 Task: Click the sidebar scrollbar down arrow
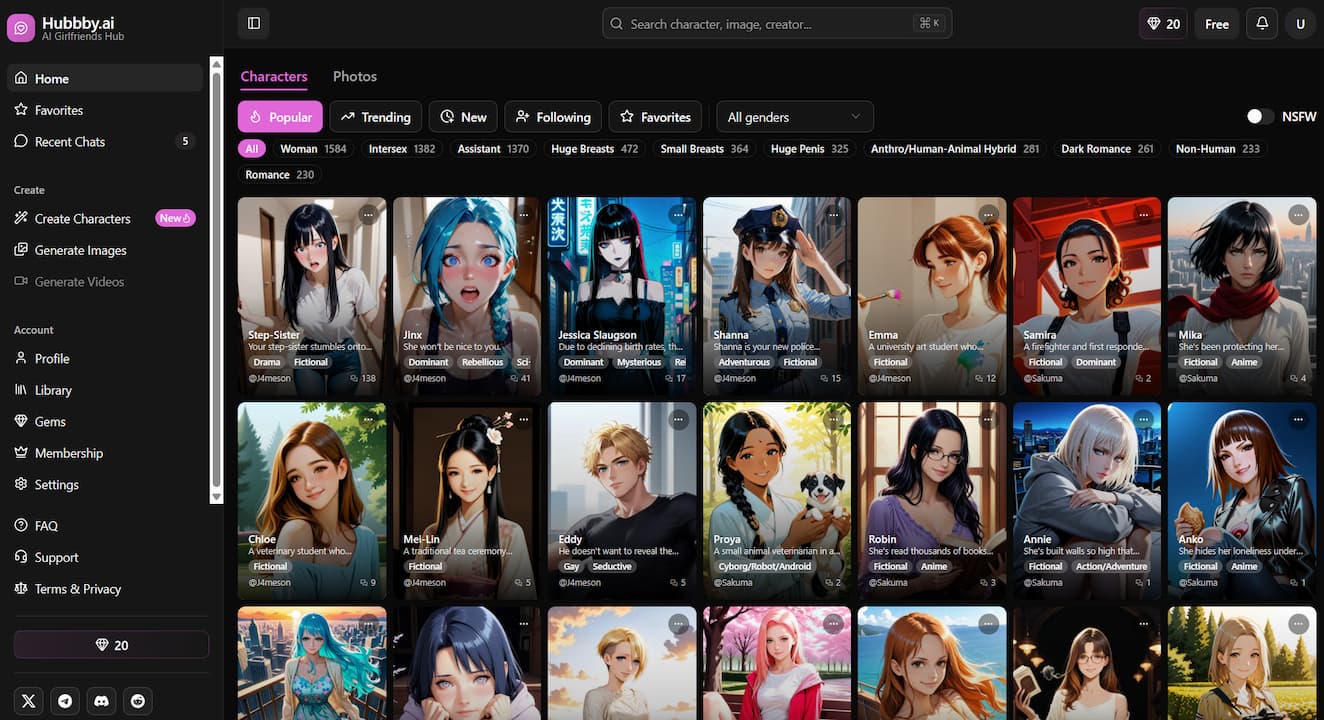216,496
